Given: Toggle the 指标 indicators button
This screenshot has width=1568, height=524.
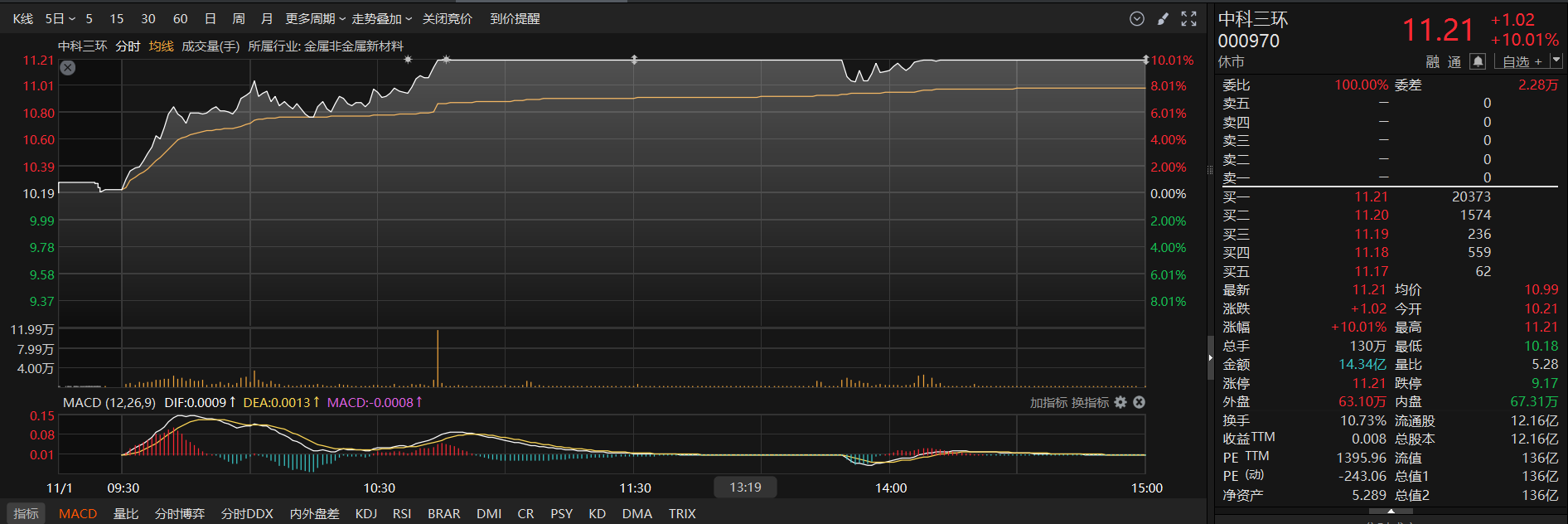Looking at the screenshot, I should (x=26, y=514).
